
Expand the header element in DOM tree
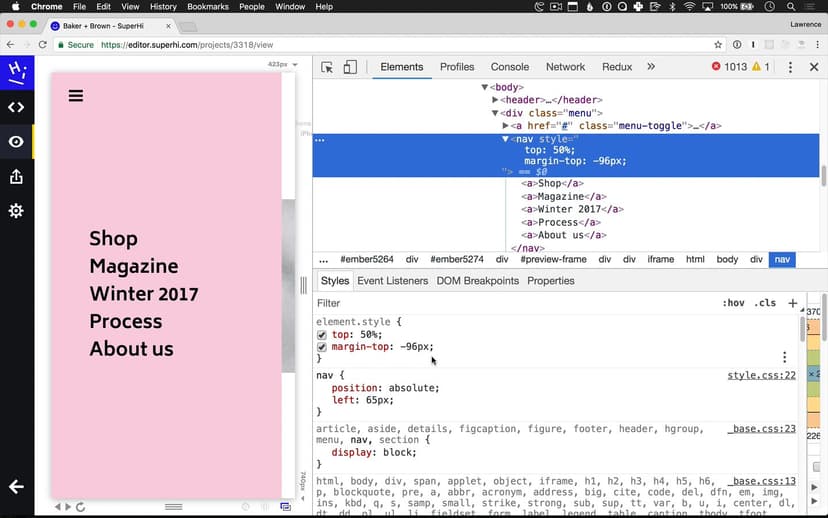(x=495, y=100)
